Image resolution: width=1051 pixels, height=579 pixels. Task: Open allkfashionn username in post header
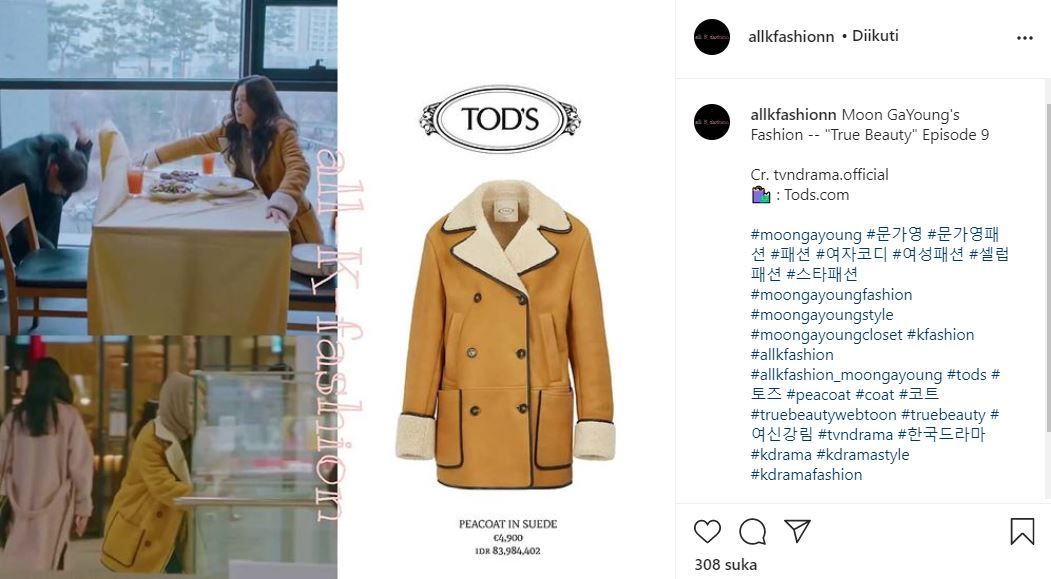point(791,36)
